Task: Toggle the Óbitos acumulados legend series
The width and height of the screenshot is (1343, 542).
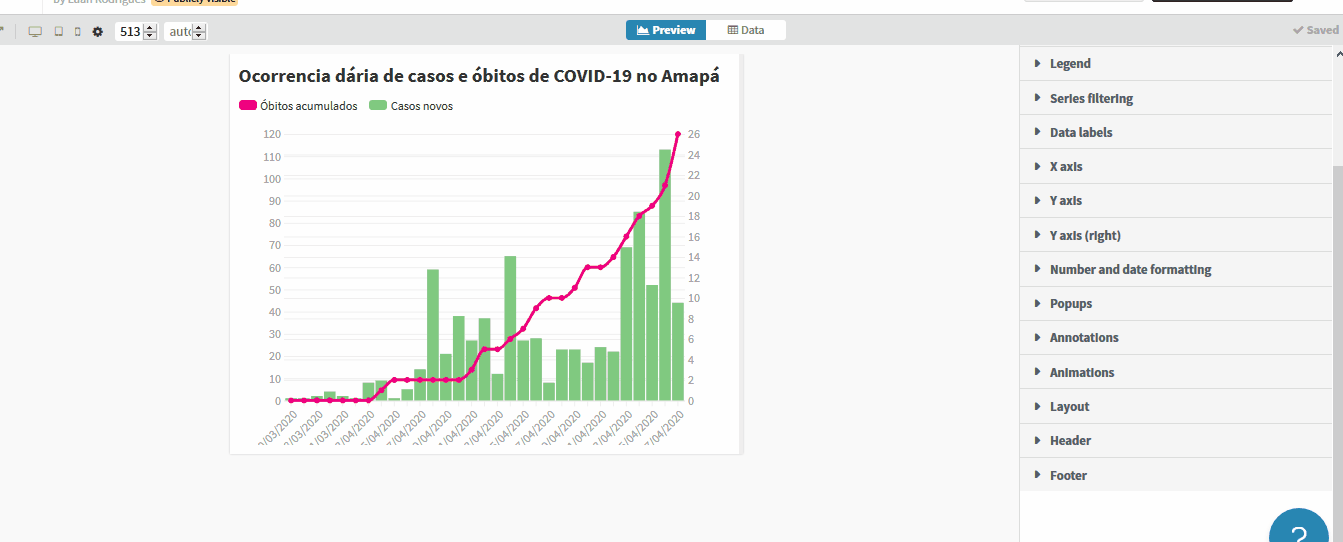Action: (x=298, y=106)
